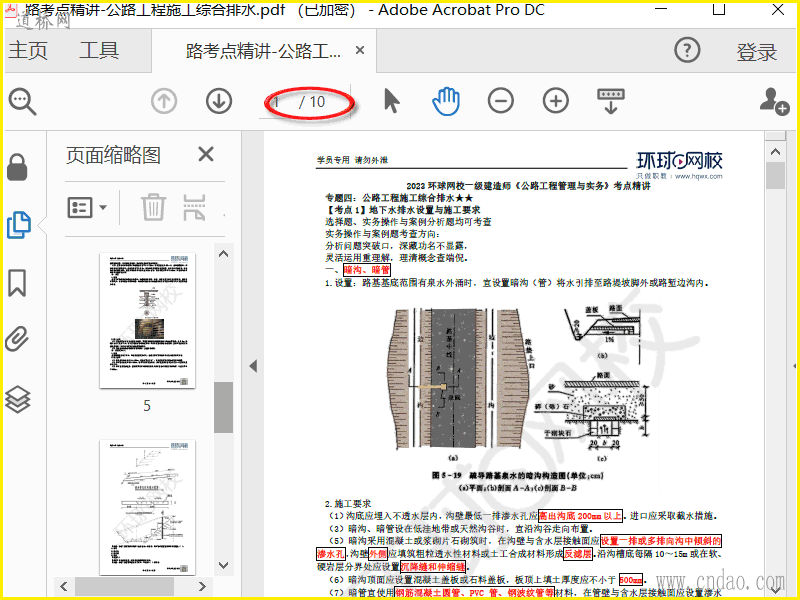Close the 页面缩略图 panel

pyautogui.click(x=206, y=154)
